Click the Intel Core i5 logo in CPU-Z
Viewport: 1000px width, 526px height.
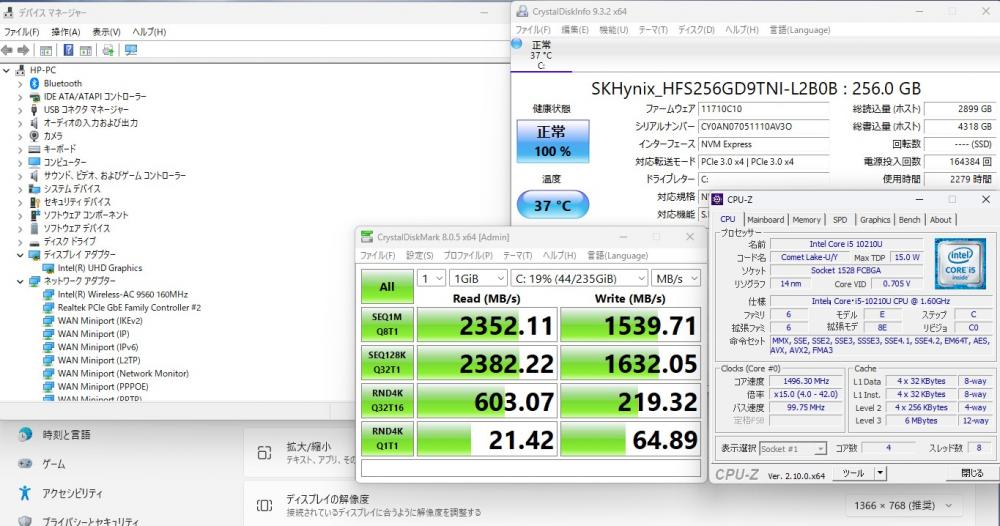click(960, 263)
